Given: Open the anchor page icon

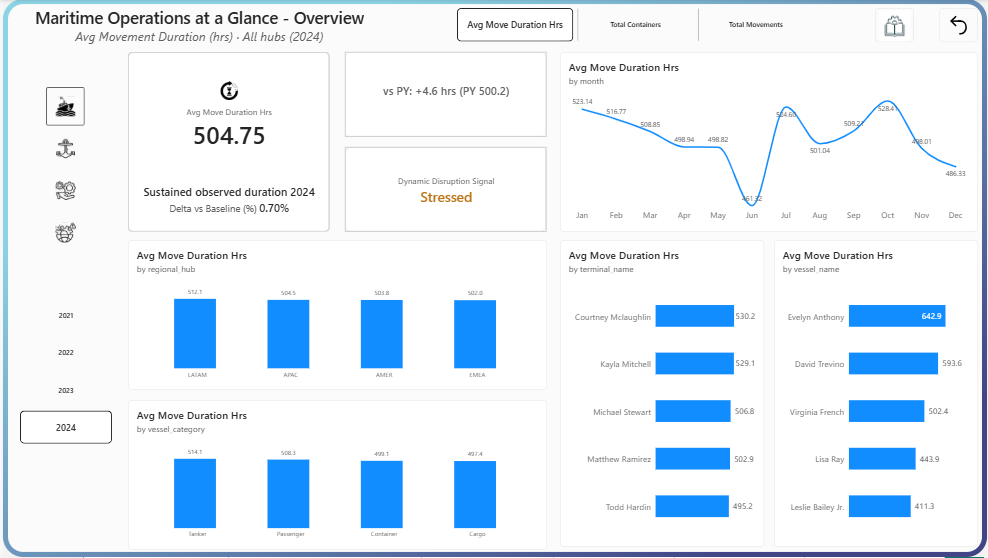Looking at the screenshot, I should point(65,149).
